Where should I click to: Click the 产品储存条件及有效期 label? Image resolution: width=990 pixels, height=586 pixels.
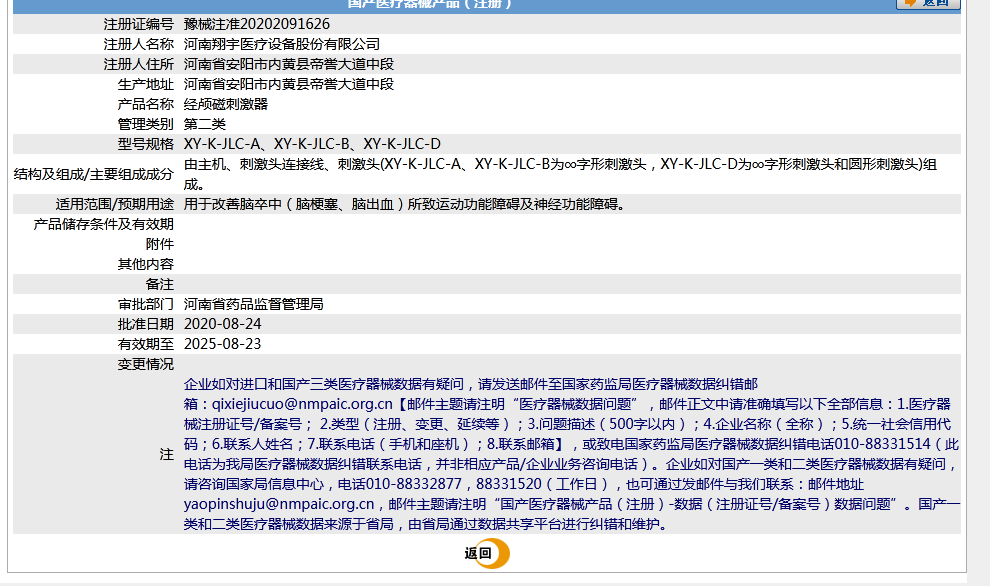coord(104,224)
